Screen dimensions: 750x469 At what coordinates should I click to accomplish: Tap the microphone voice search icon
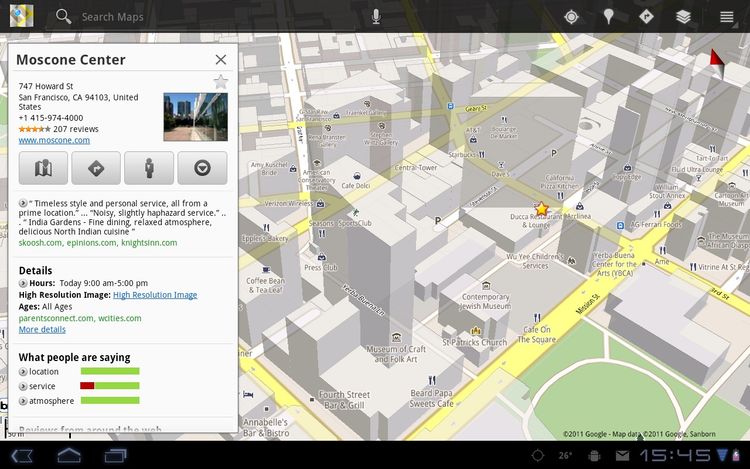(x=376, y=16)
